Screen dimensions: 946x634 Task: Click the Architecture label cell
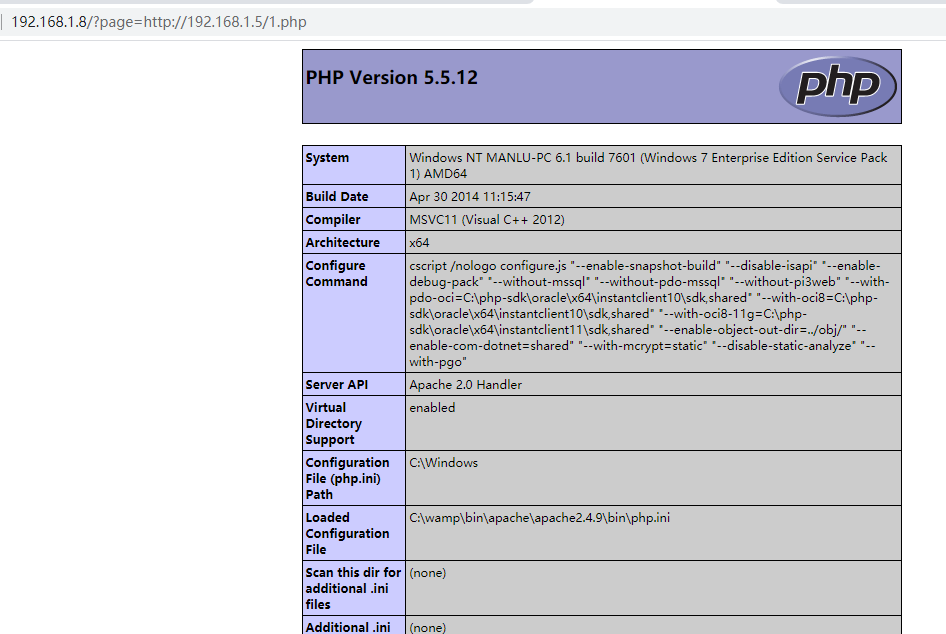point(354,243)
